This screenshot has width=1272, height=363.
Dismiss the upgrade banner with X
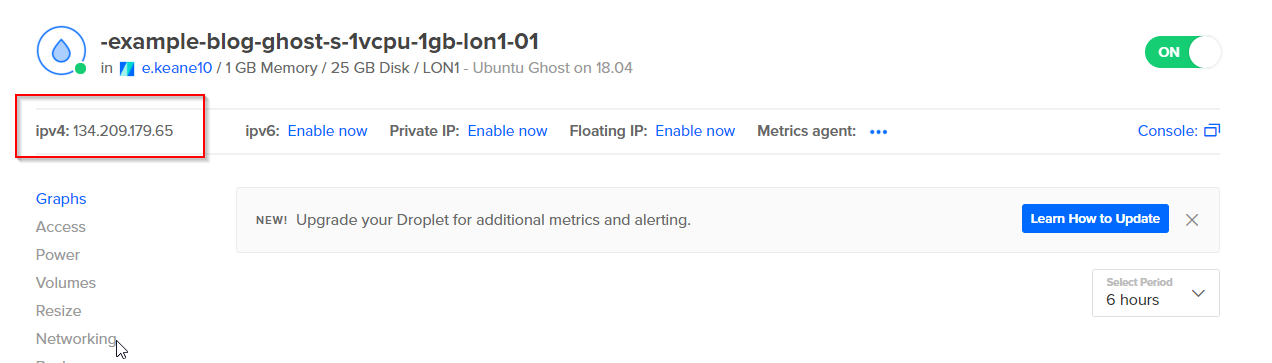pos(1192,220)
